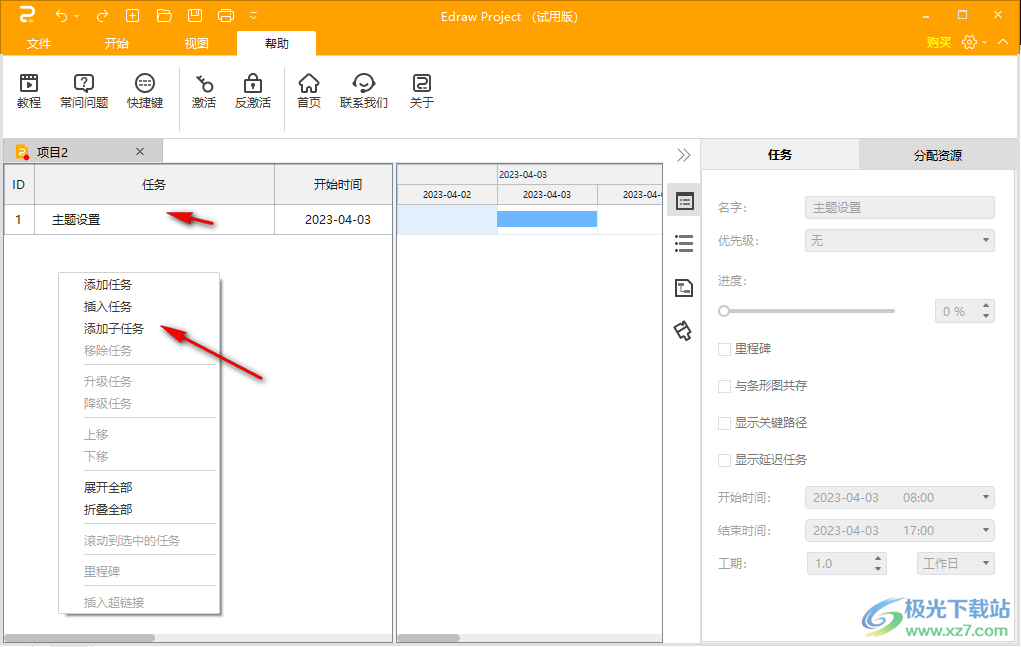Toggle the 里程碑 checkbox

point(724,350)
